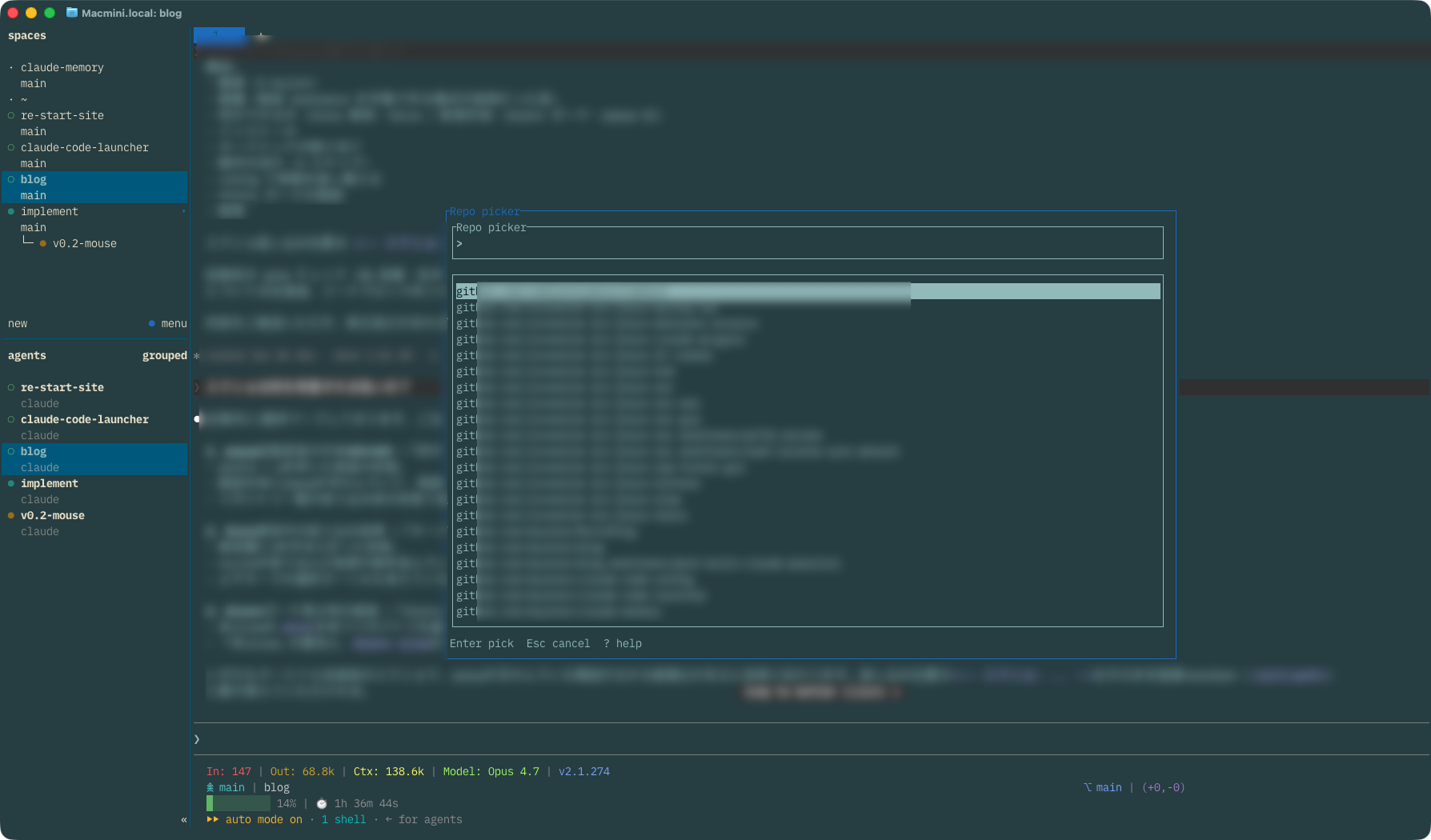The height and width of the screenshot is (840, 1431).
Task: Click the fast-forward icon before auto mode
Action: pyautogui.click(x=212, y=819)
